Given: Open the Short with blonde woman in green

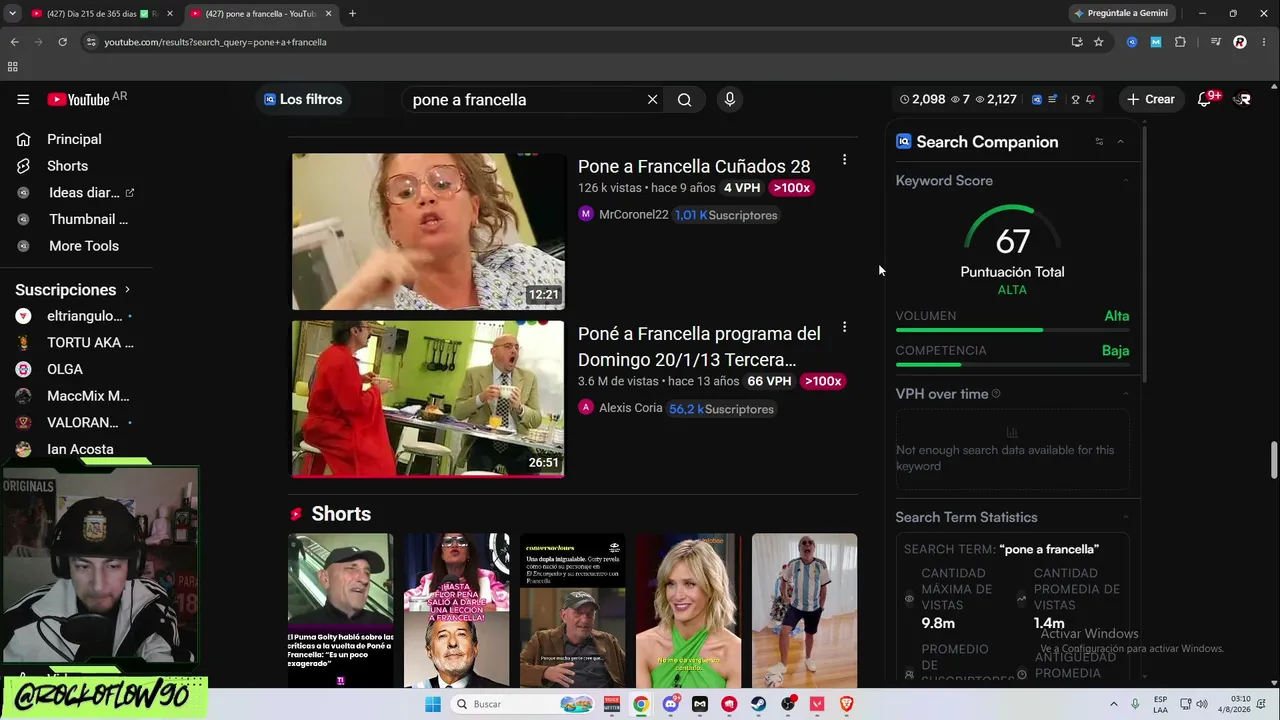Looking at the screenshot, I should pos(688,610).
